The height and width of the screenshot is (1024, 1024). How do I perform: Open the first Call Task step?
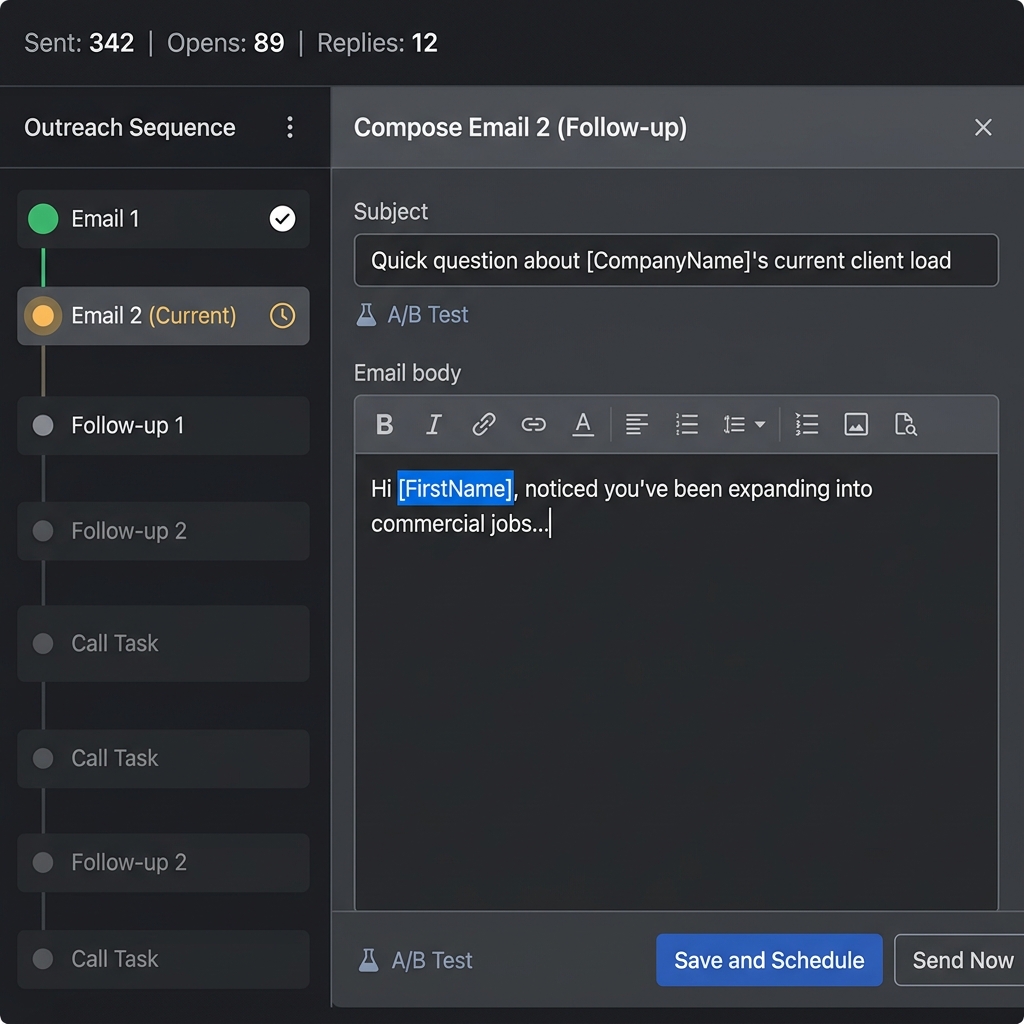[163, 643]
